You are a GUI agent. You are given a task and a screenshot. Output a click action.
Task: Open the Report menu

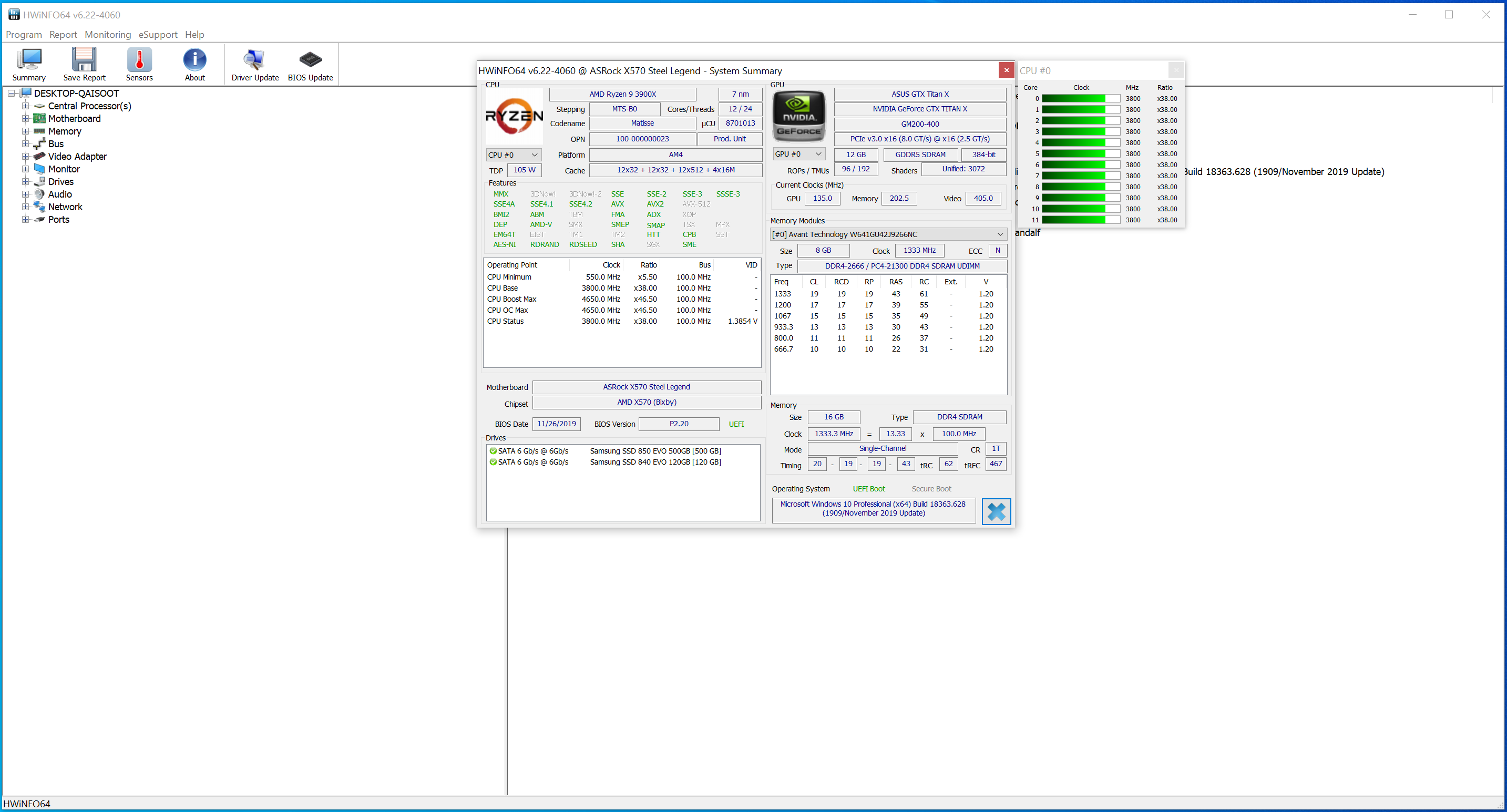(63, 35)
